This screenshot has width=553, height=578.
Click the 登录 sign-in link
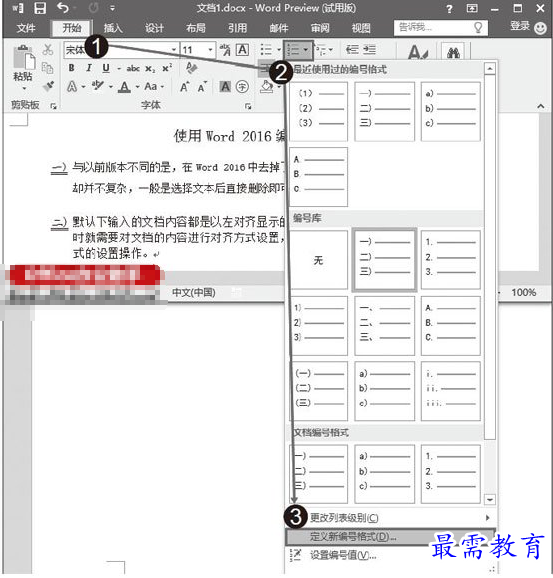pos(520,26)
